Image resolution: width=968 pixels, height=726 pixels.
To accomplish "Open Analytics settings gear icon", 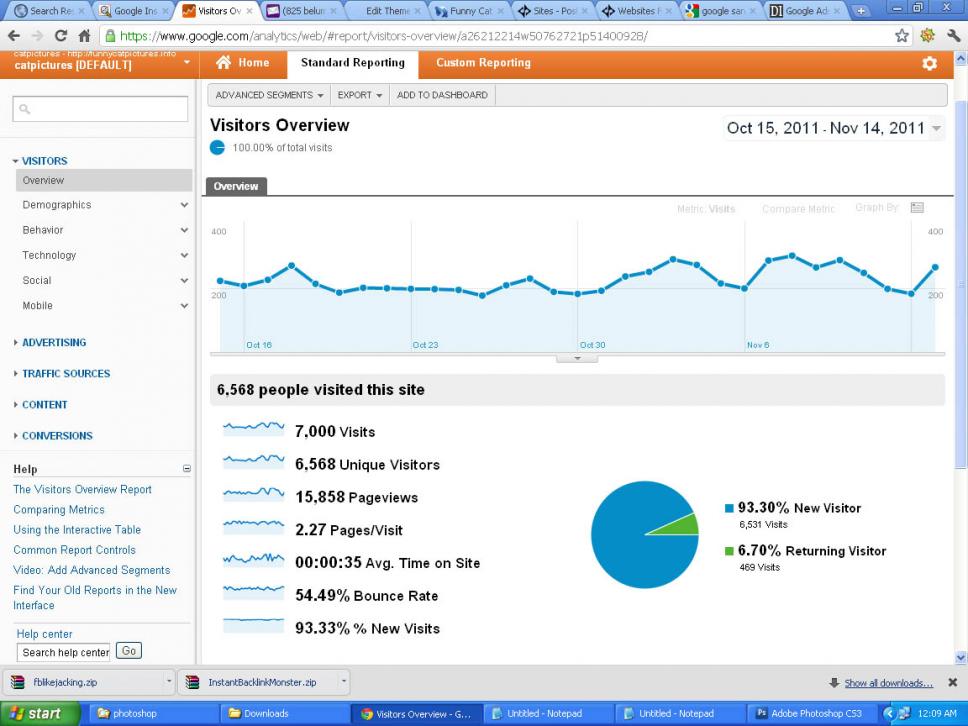I will coord(929,64).
